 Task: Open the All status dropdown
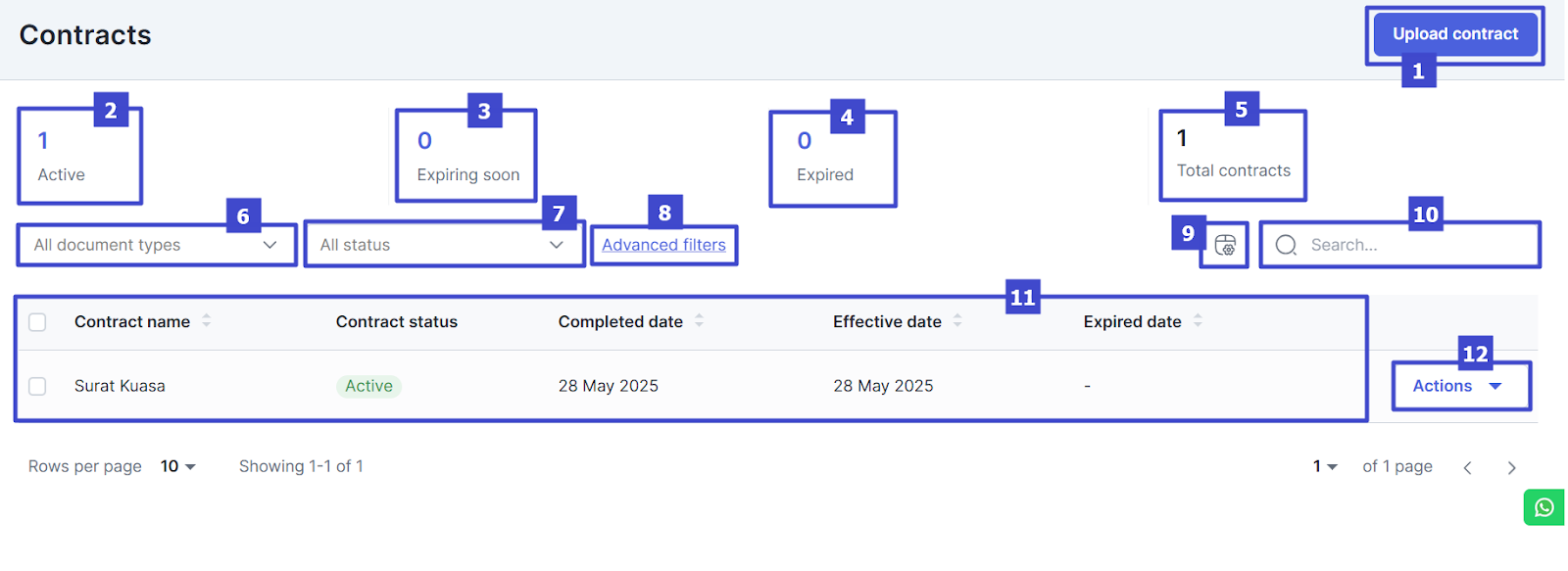[444, 245]
